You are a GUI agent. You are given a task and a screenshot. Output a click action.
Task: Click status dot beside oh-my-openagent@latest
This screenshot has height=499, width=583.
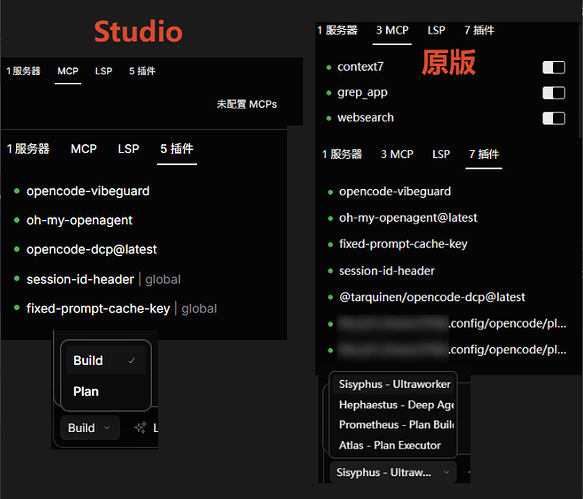(330, 219)
